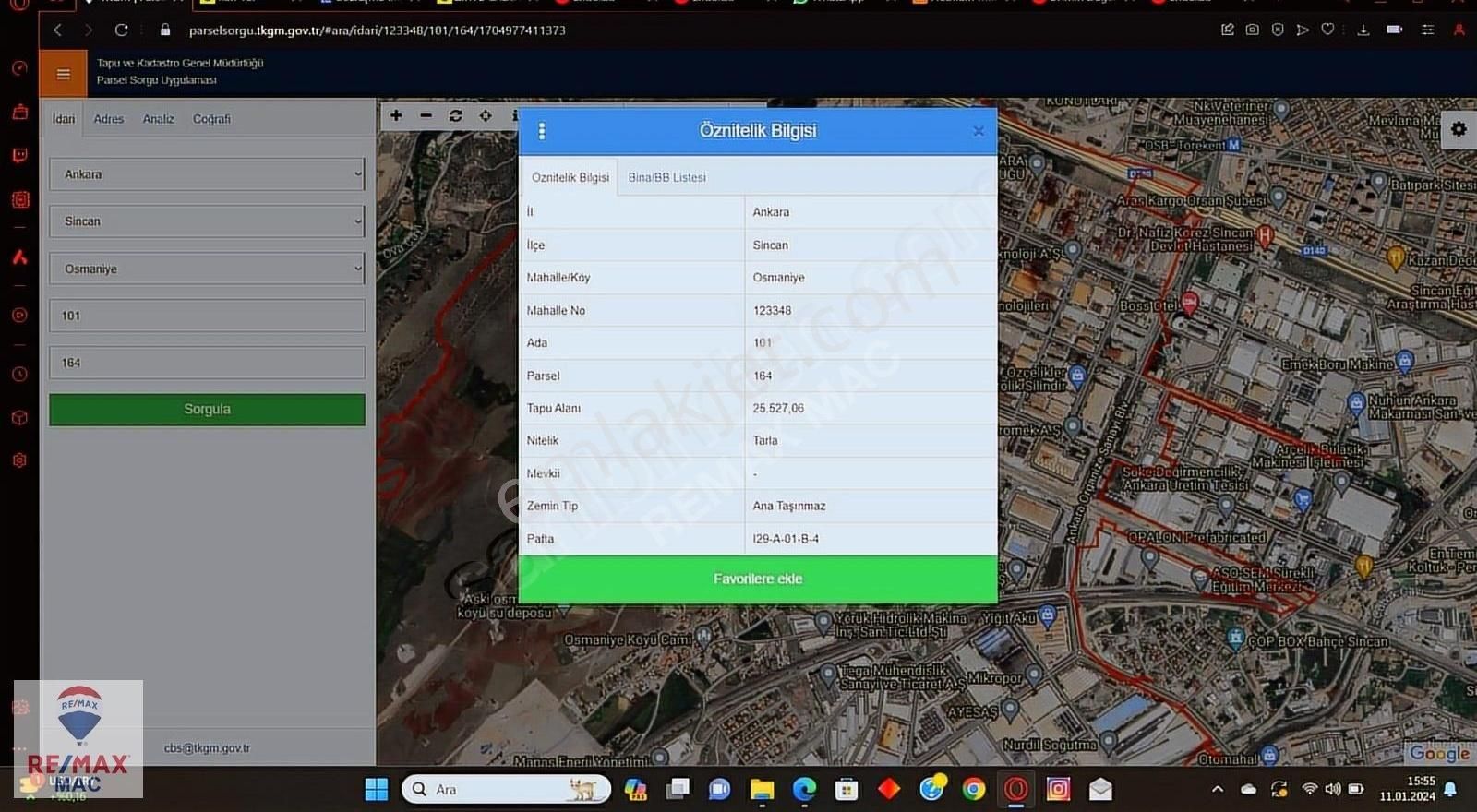1477x812 pixels.
Task: Open the Opera sidebar cube extensions icon
Action: click(19, 417)
